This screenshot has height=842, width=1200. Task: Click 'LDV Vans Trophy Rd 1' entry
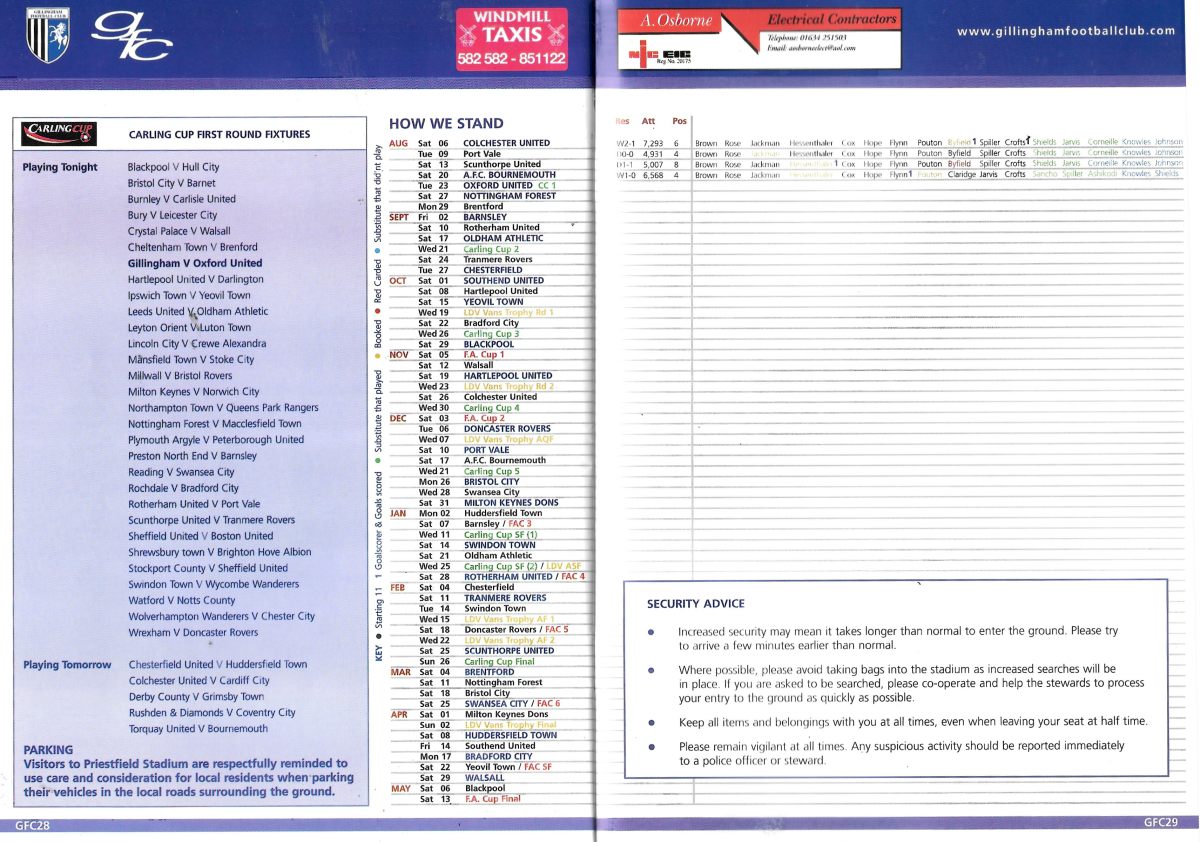click(509, 312)
